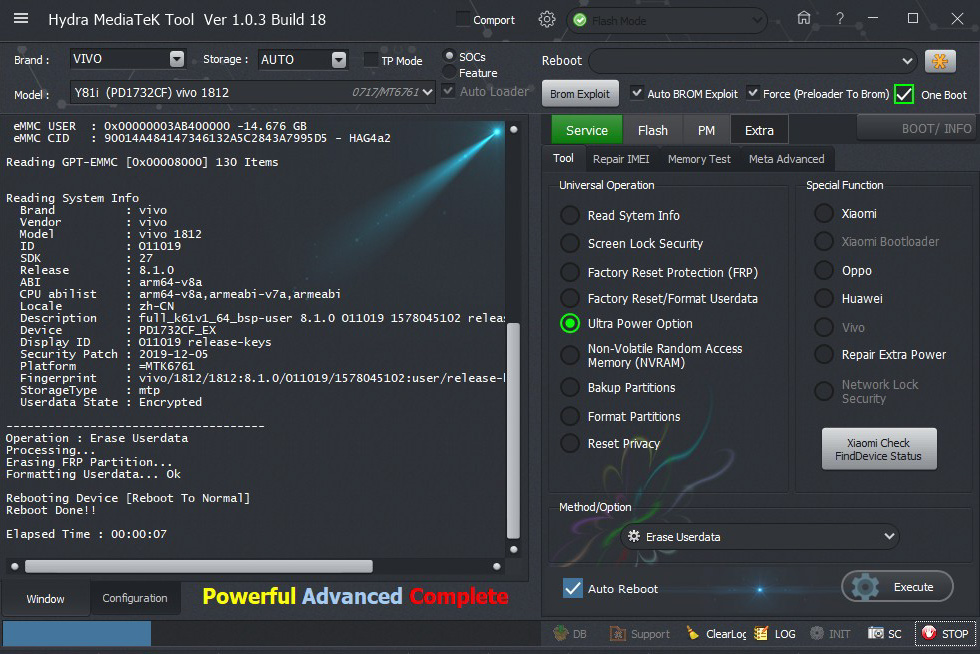Select Oppo special function

pos(824,270)
